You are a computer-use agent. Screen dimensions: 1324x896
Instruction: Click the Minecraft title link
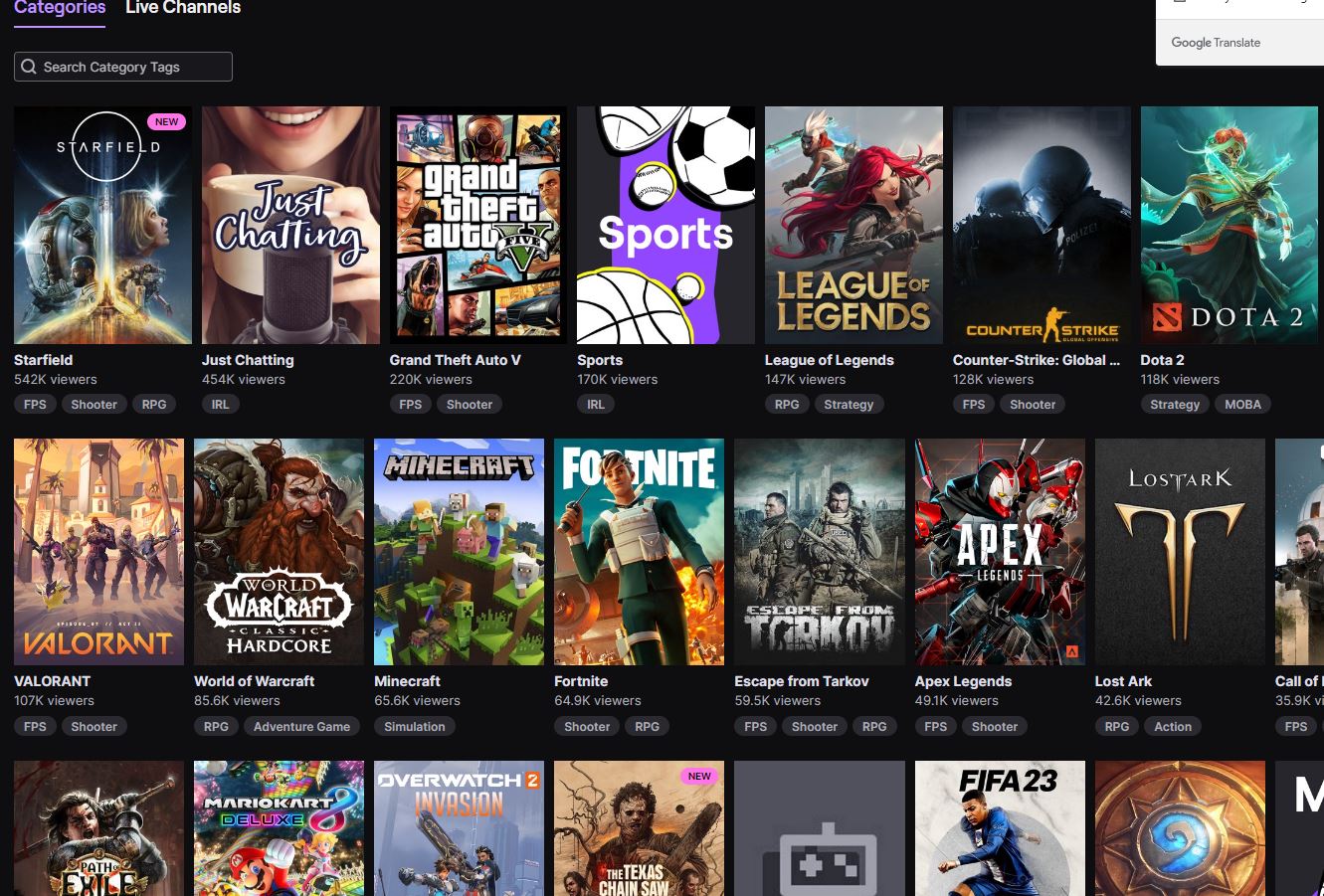[407, 681]
